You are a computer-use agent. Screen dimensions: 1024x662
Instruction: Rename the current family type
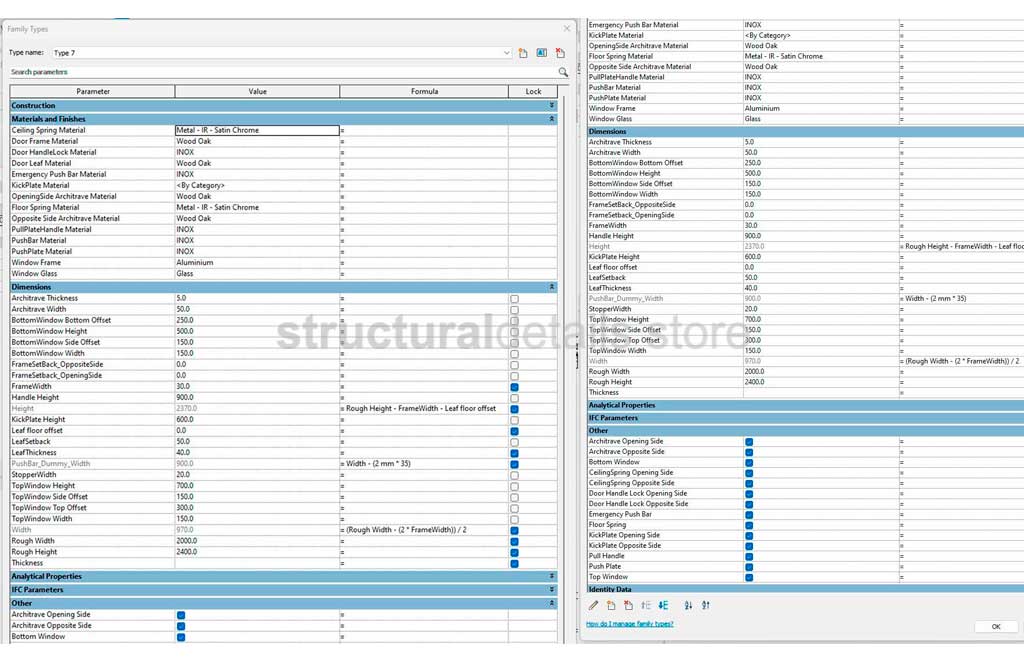pos(541,52)
